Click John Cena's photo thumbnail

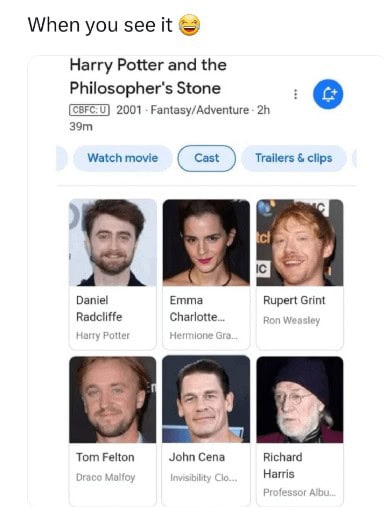click(206, 400)
